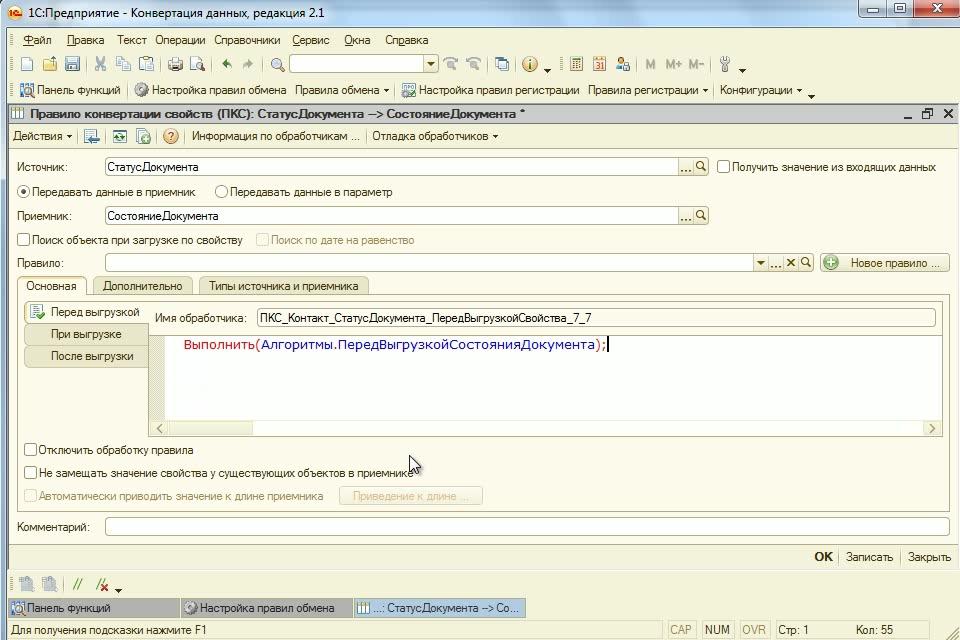Print with the printer icon
The height and width of the screenshot is (640, 960).
coord(175,64)
